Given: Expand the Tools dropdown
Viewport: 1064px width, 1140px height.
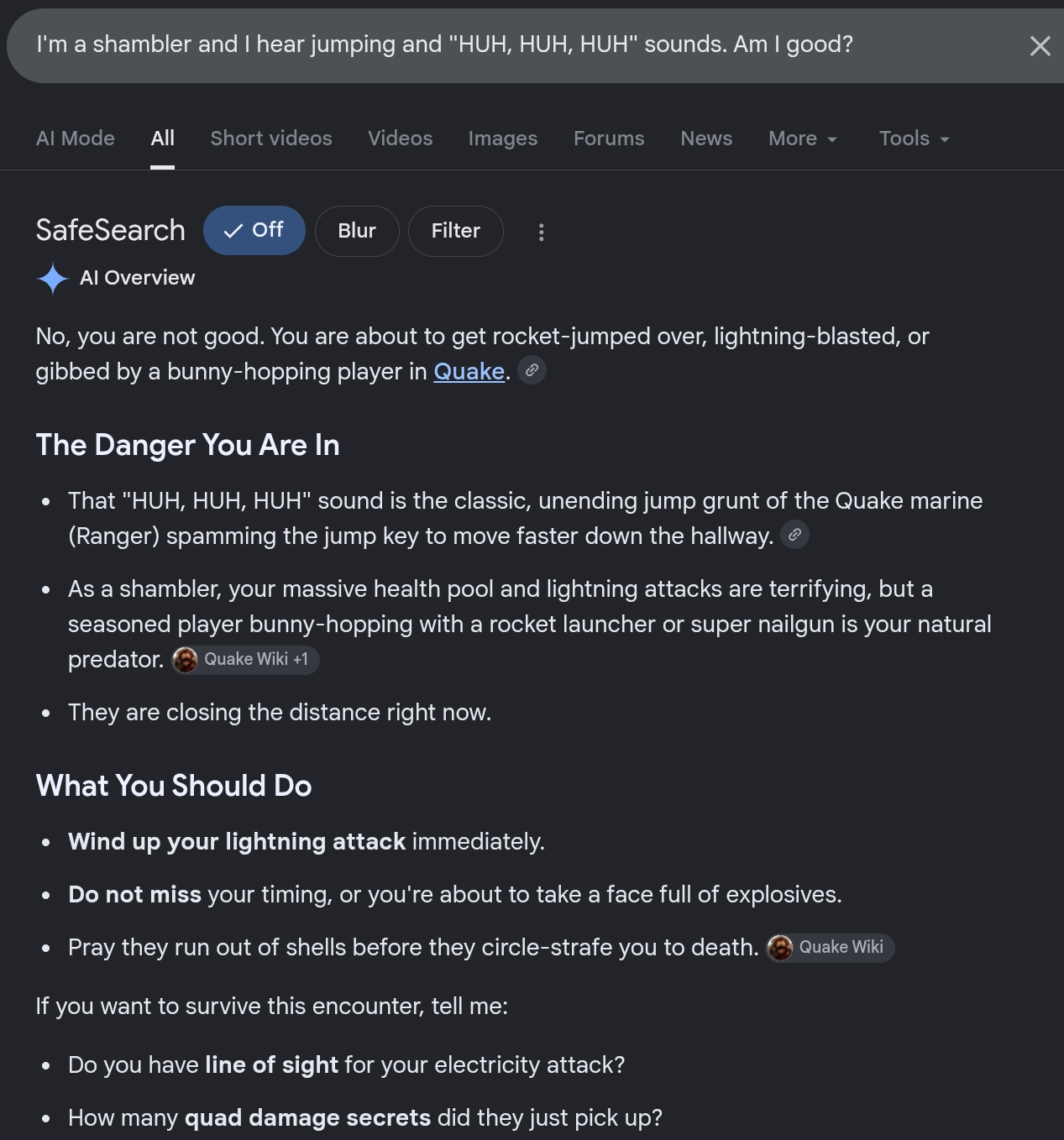Looking at the screenshot, I should (x=914, y=139).
